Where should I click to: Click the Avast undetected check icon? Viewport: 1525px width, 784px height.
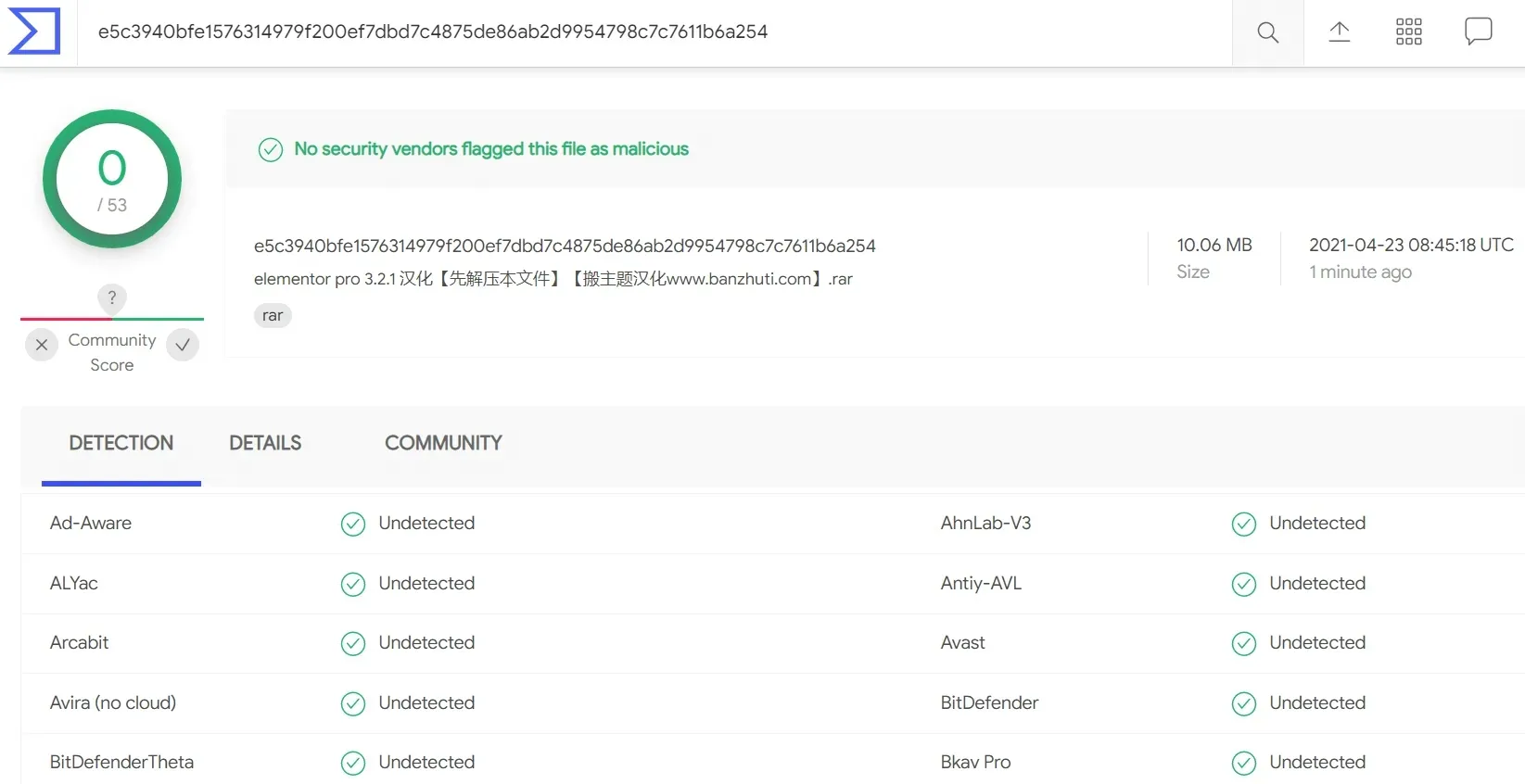1244,643
